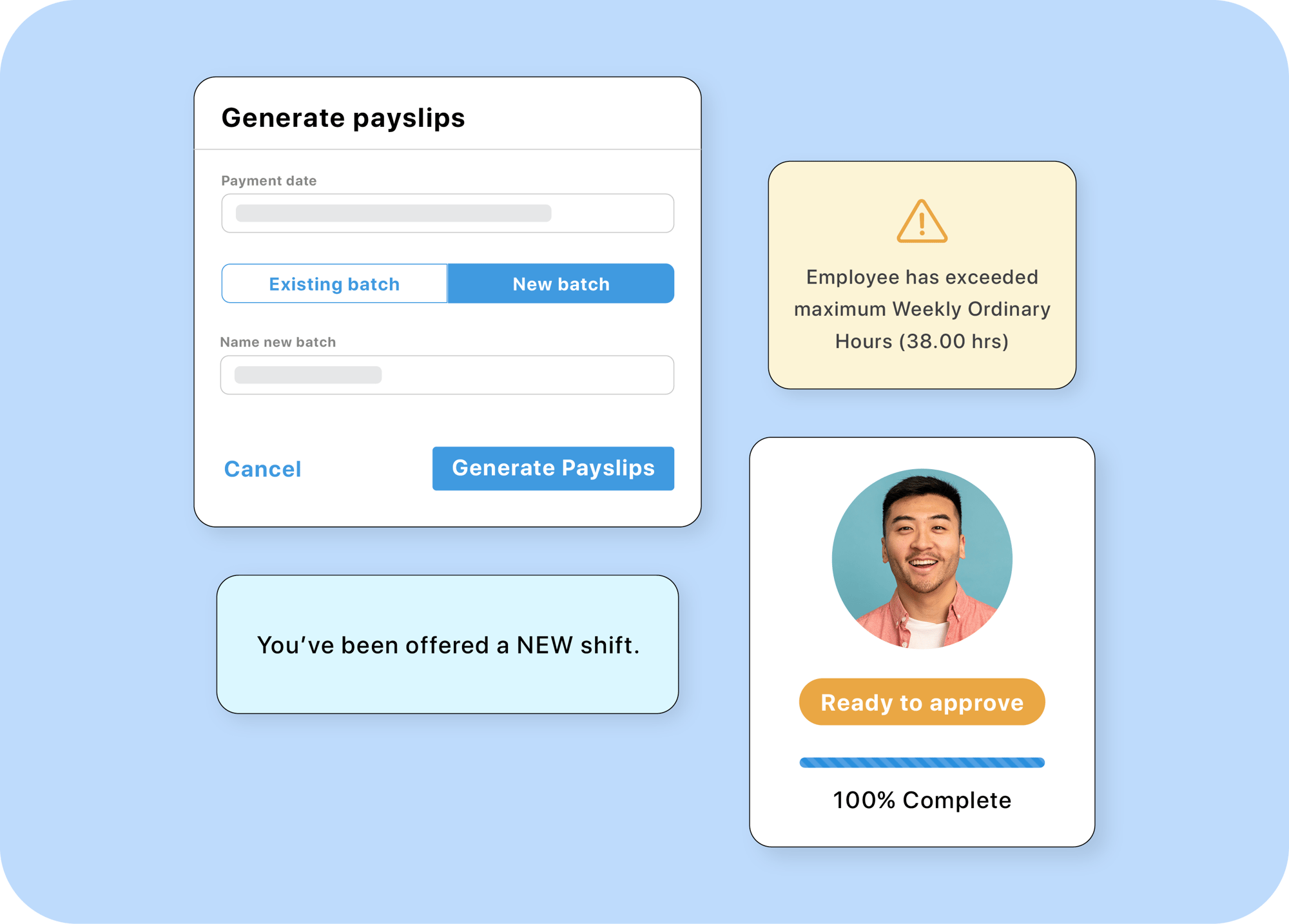1289x924 pixels.
Task: Click the Payment date label
Action: [x=269, y=181]
